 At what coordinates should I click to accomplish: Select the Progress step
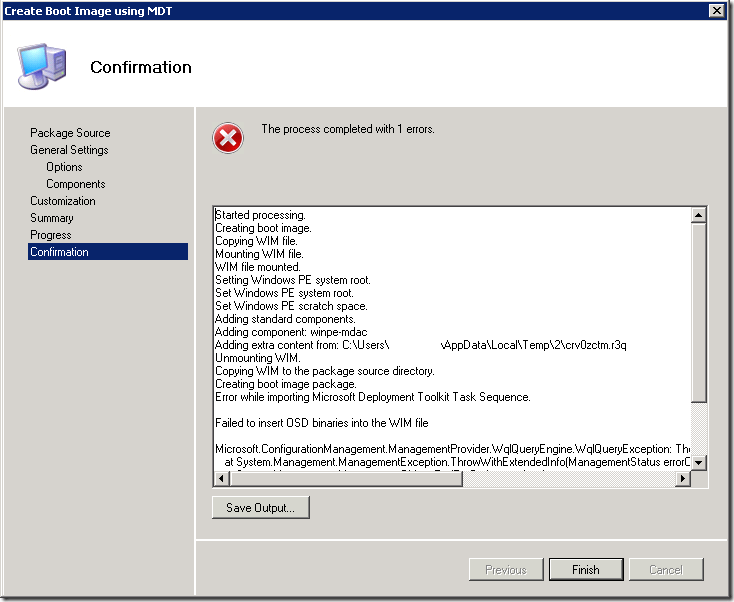pyautogui.click(x=51, y=235)
